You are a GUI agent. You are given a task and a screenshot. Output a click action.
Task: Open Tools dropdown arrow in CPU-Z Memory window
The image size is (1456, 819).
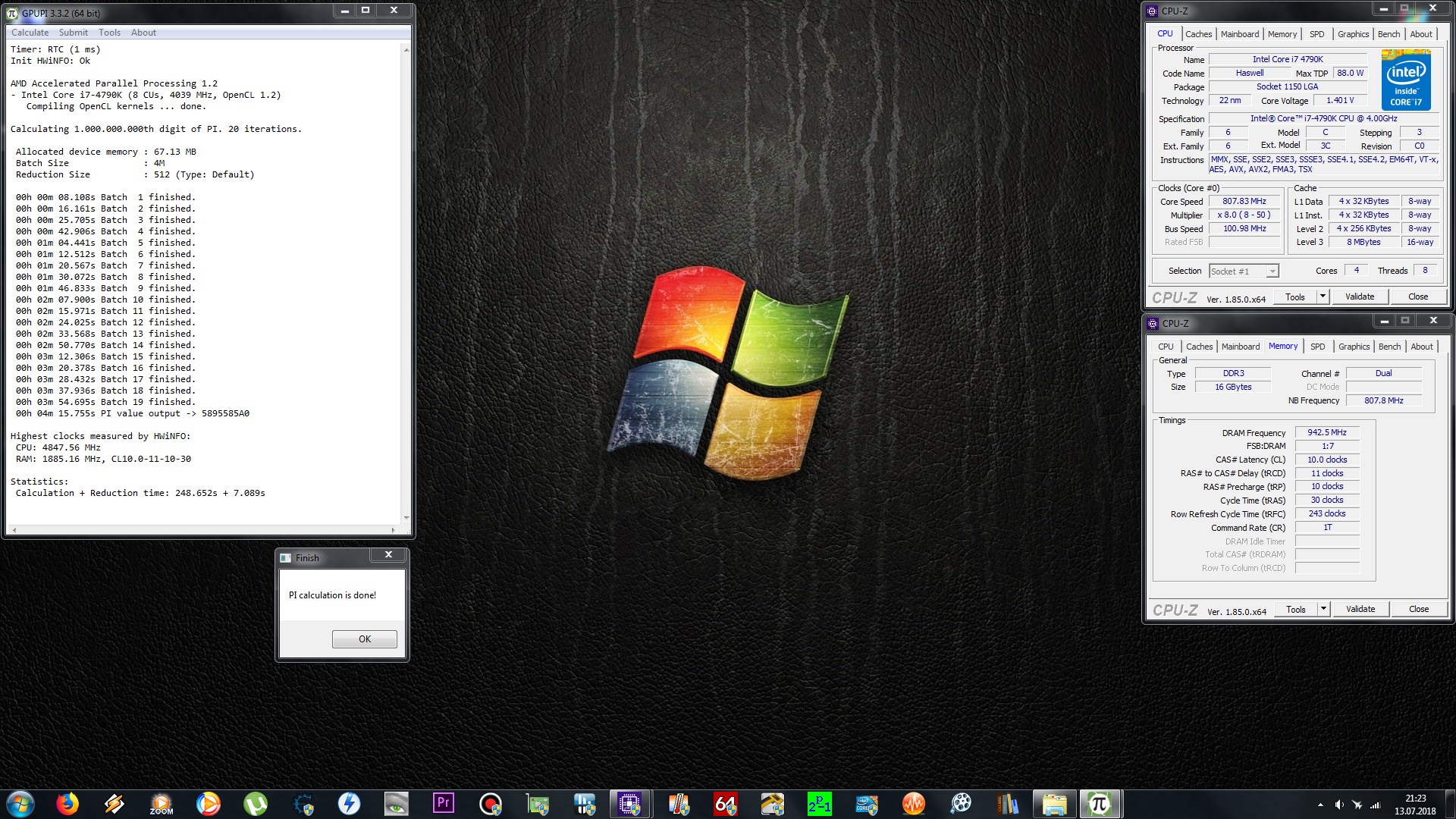coord(1323,609)
